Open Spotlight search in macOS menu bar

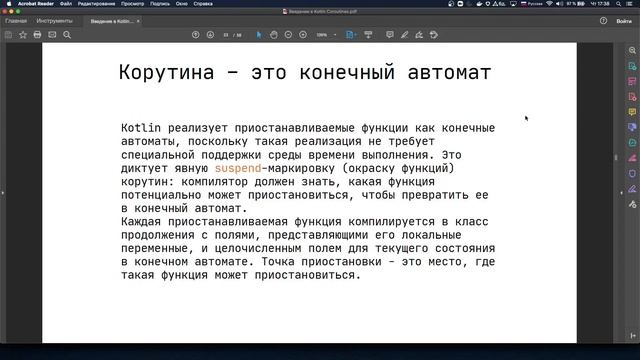tap(619, 4)
